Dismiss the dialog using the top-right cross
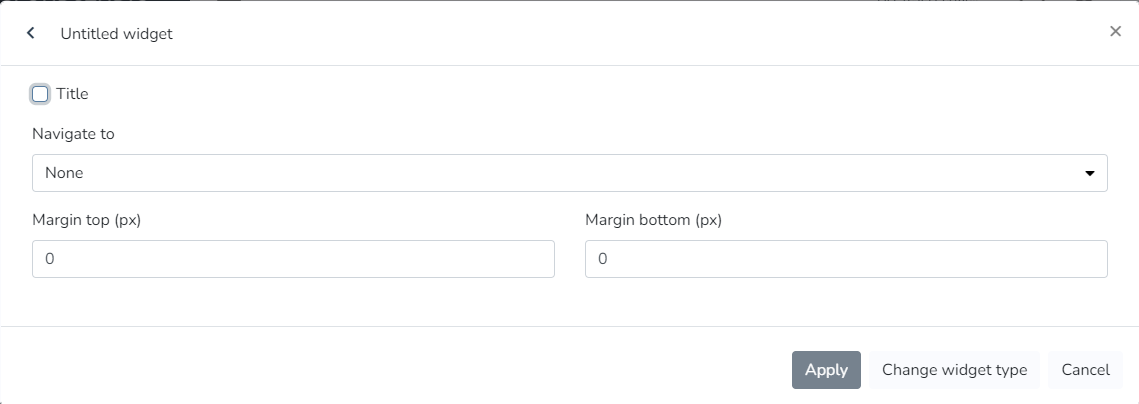Viewport: 1139px width, 404px height. click(x=1115, y=31)
